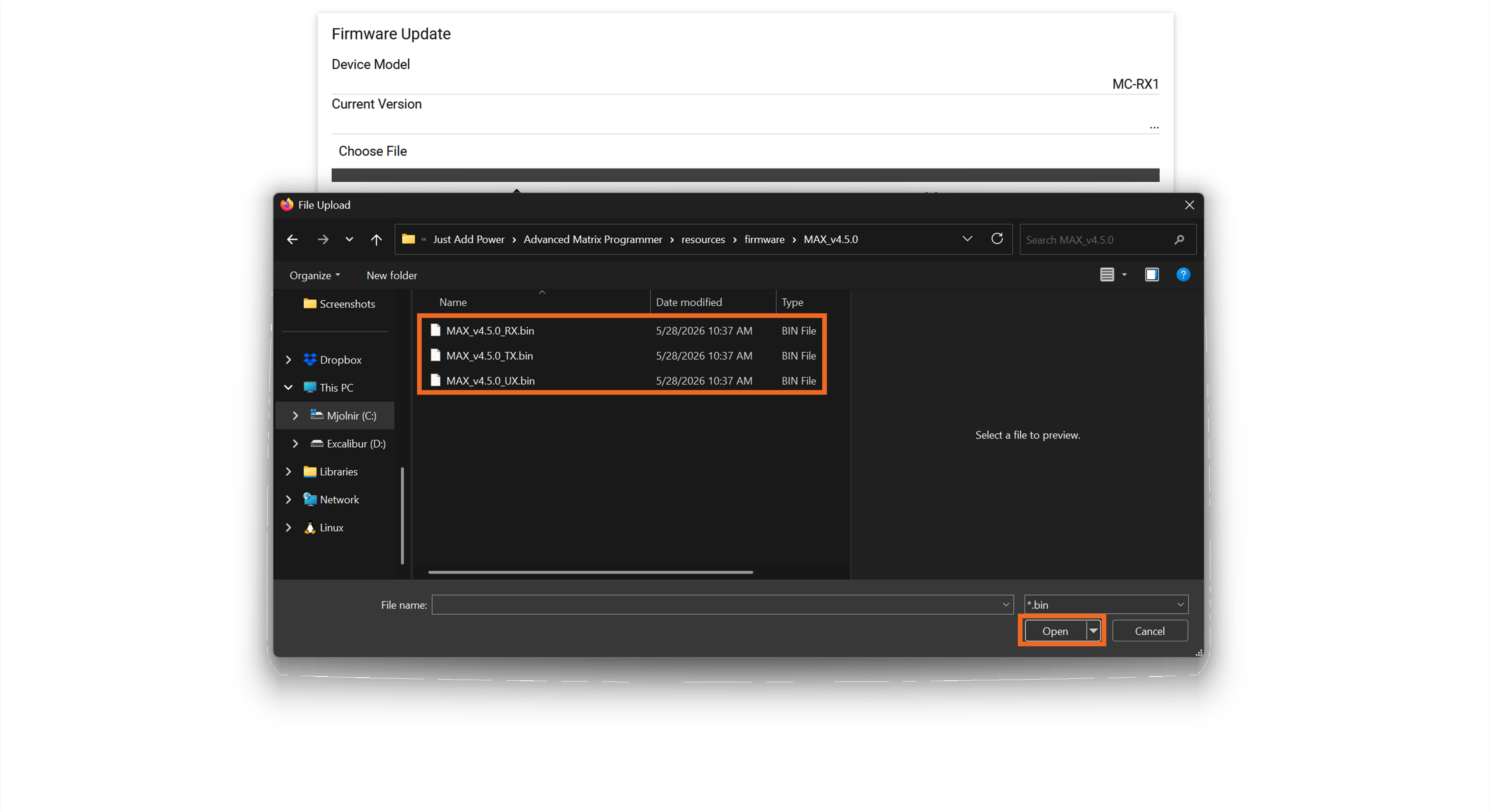Viewport: 1490px width, 812px height.
Task: Open the *.bin file type filter
Action: [1106, 604]
